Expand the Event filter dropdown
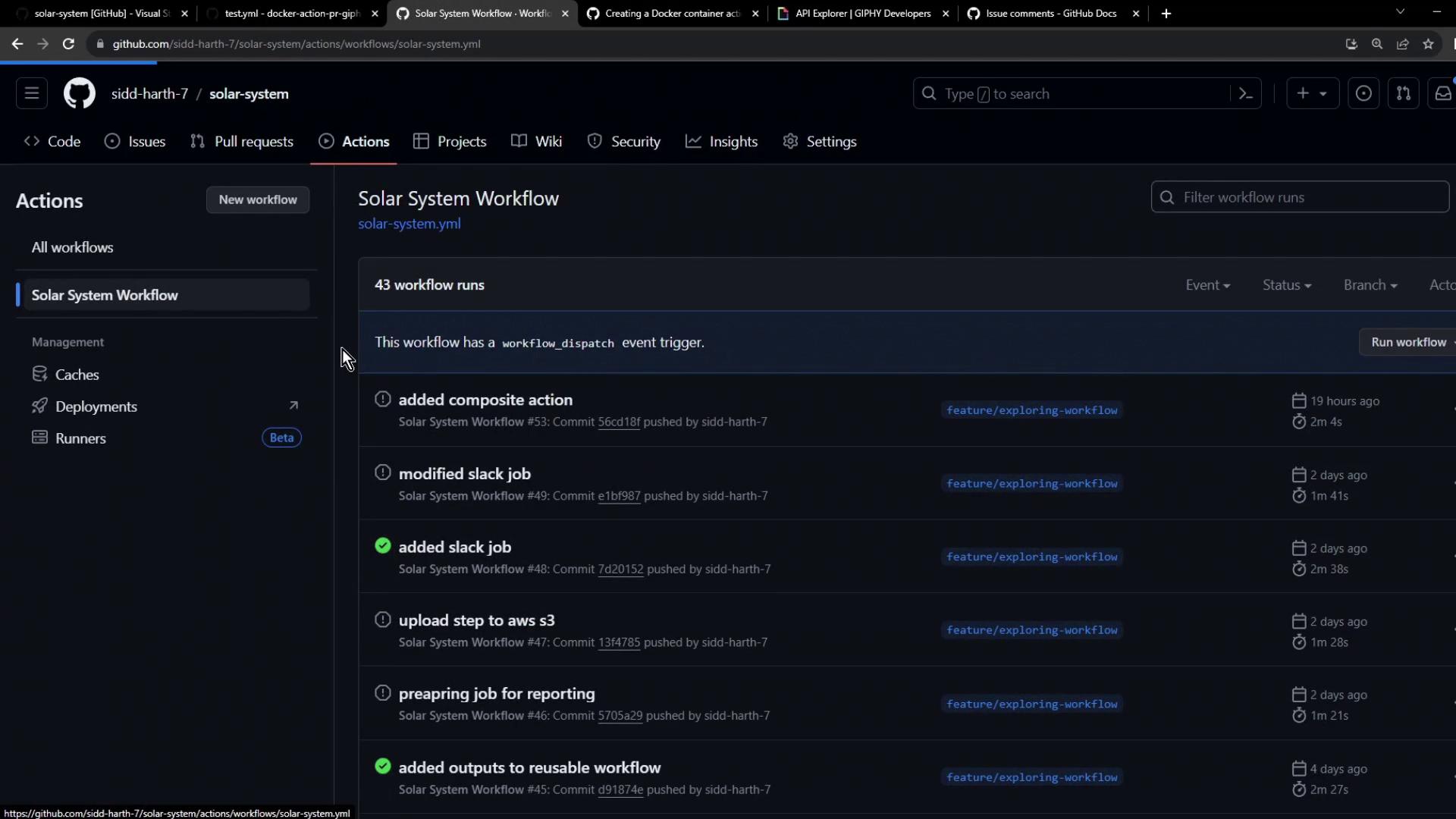This screenshot has width=1456, height=819. pos(1207,285)
